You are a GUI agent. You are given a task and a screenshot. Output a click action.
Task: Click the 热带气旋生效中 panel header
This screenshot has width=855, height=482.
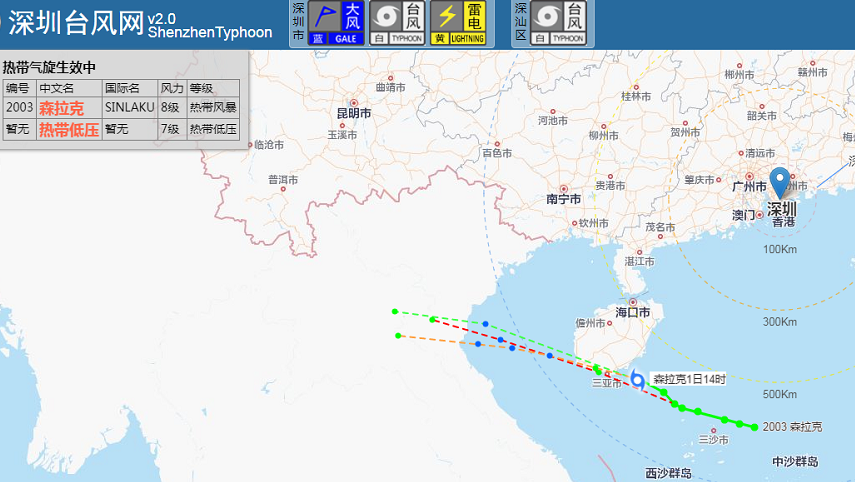tap(49, 67)
